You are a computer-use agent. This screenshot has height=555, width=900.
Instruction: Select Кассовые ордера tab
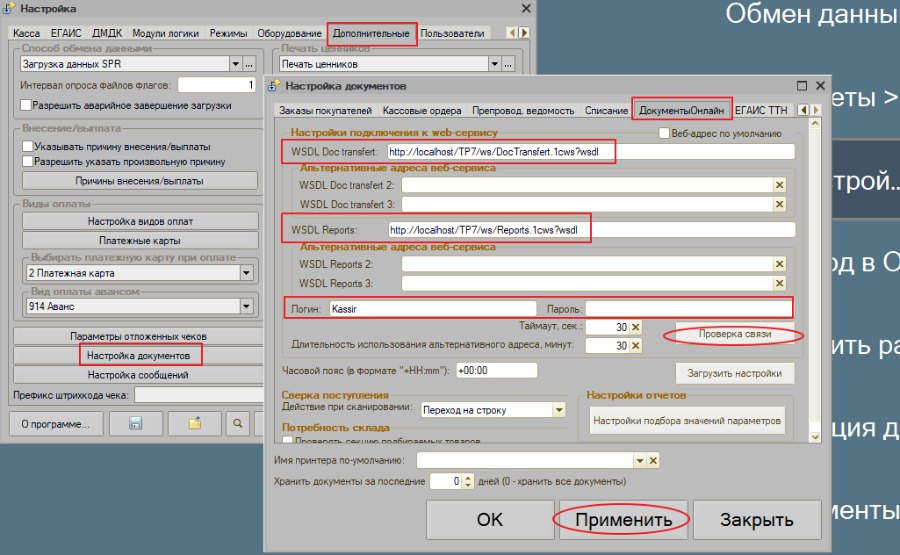422,110
